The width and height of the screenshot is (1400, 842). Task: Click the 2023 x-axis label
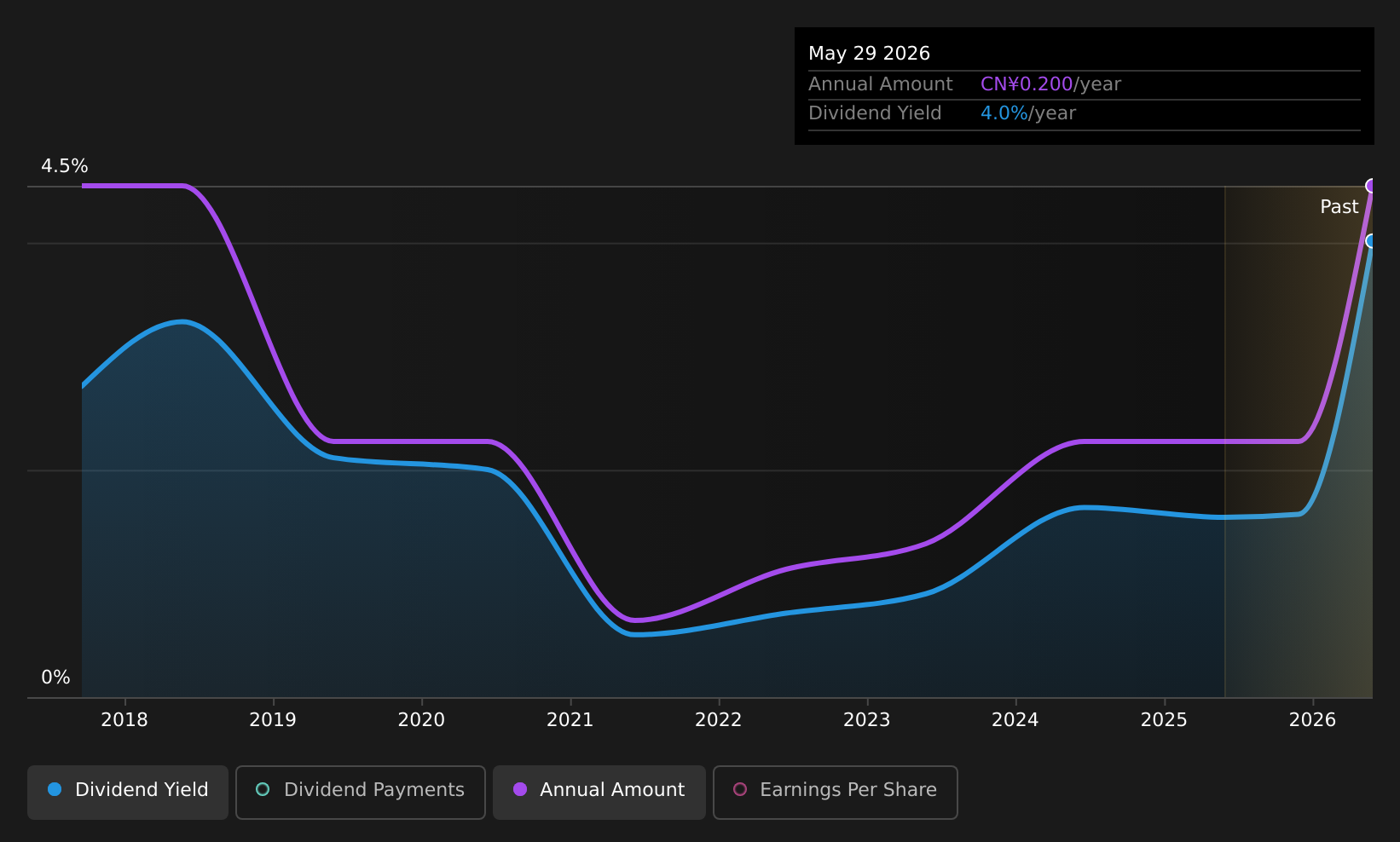click(867, 720)
